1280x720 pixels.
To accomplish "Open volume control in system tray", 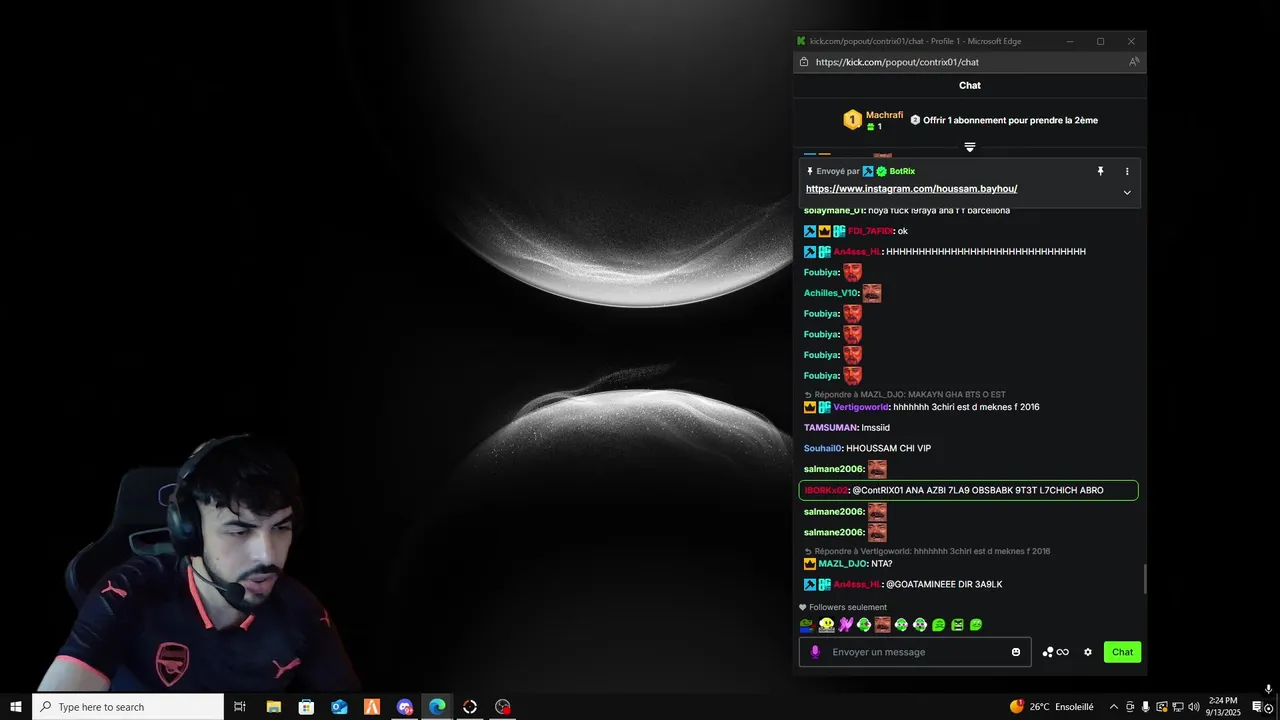I will click(1194, 707).
